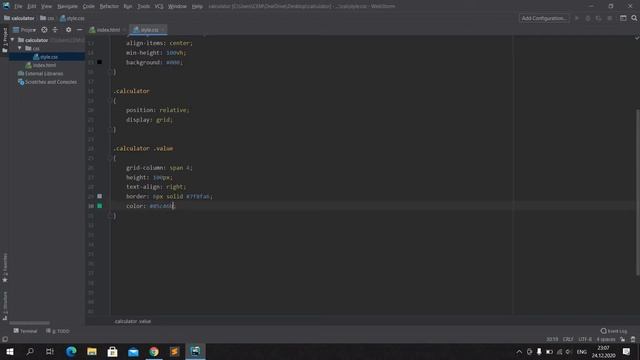Change indent setting 4 spaces in status bar
This screenshot has width=640, height=360.
click(606, 339)
